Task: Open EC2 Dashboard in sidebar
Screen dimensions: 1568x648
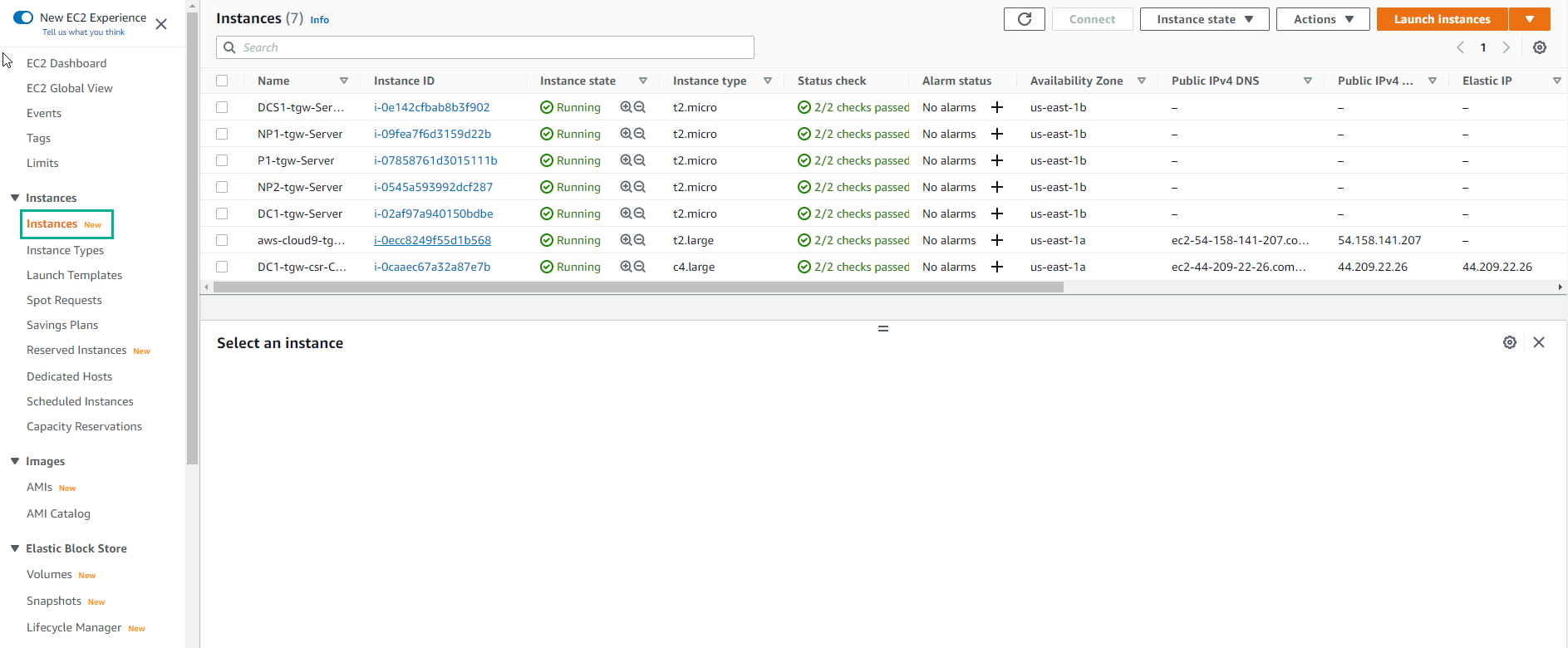Action: pos(66,63)
